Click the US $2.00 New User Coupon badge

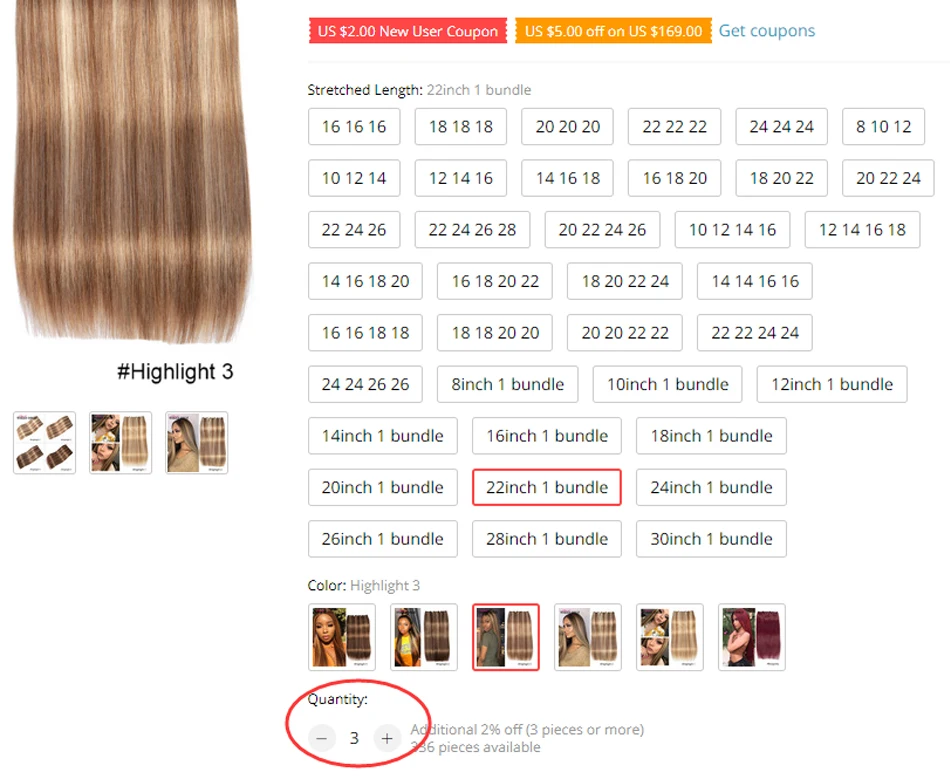[408, 31]
